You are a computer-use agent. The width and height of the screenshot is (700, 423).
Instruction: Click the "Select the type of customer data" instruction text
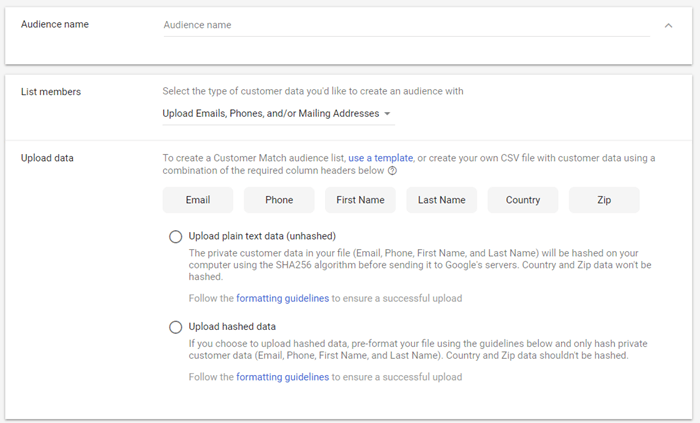pos(313,91)
